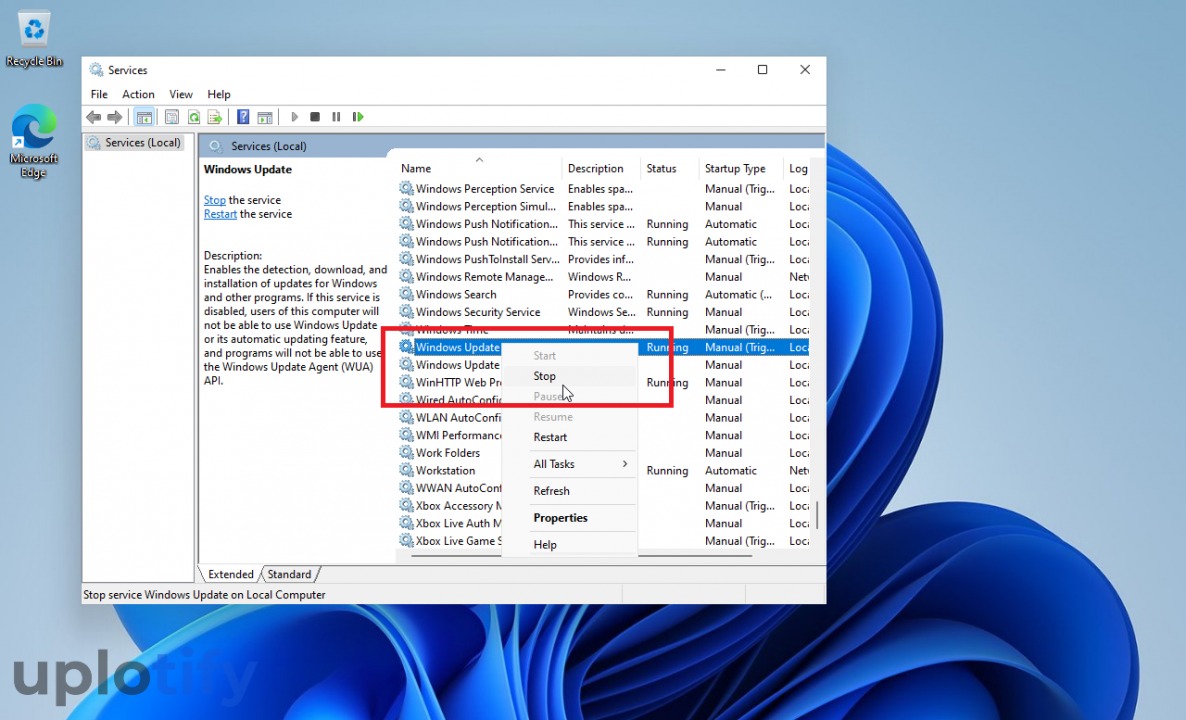
Task: Open the Action menu
Action: [138, 95]
